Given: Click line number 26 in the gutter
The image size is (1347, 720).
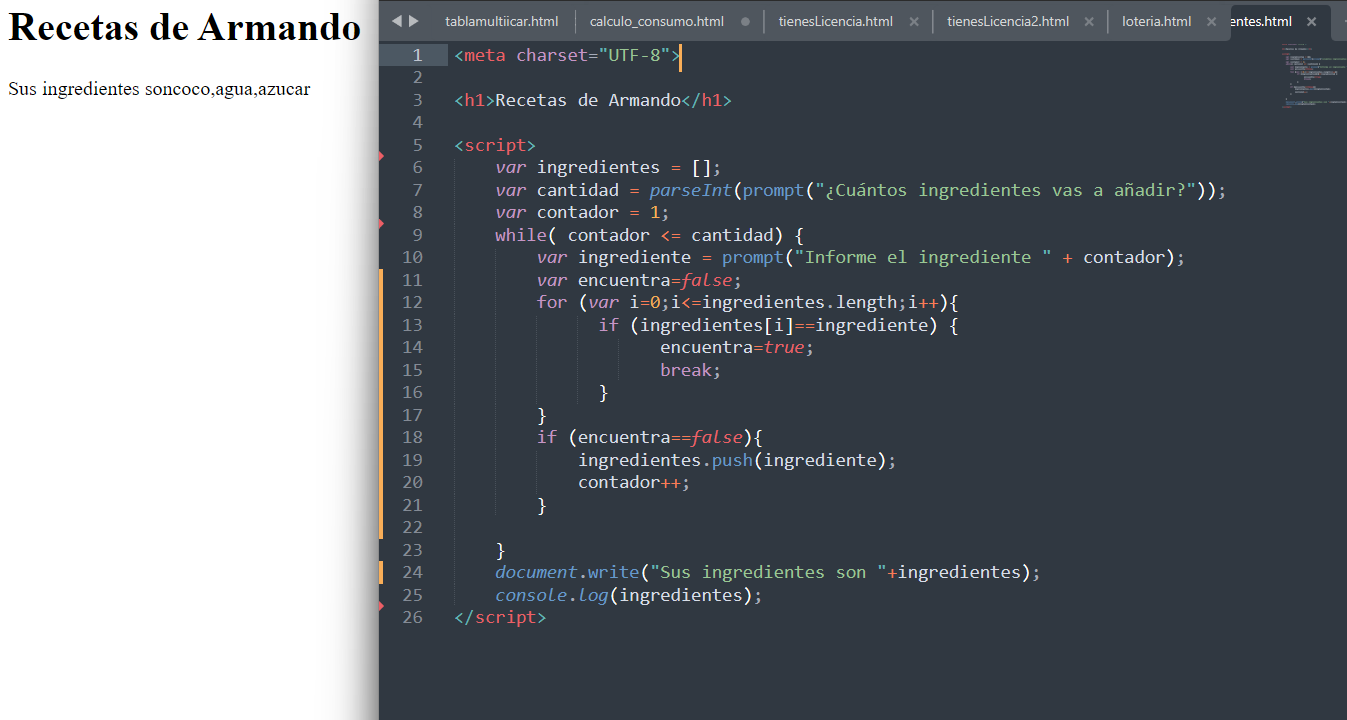Looking at the screenshot, I should 412,617.
